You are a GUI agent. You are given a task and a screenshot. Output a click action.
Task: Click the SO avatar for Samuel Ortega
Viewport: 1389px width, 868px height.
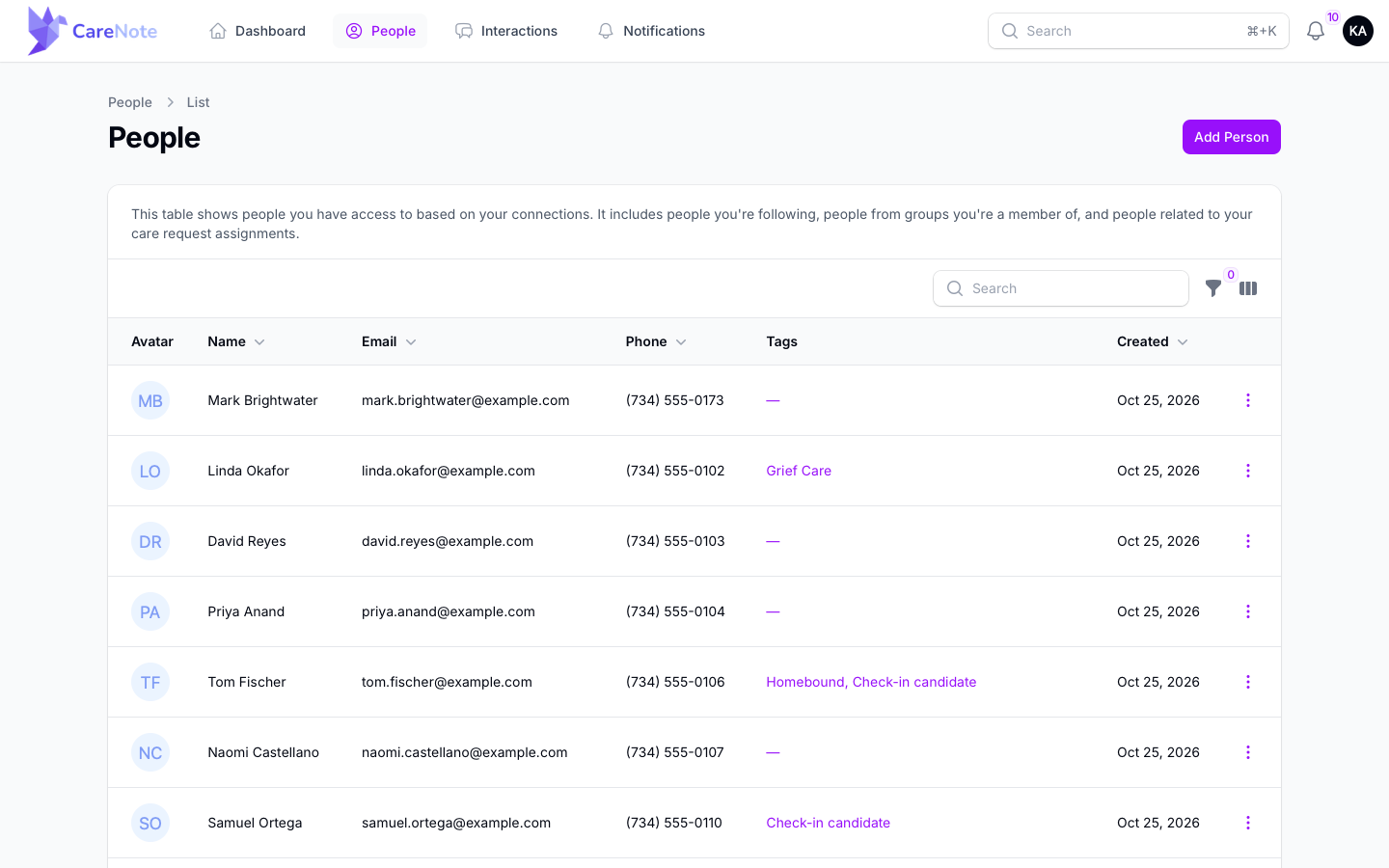pyautogui.click(x=150, y=823)
